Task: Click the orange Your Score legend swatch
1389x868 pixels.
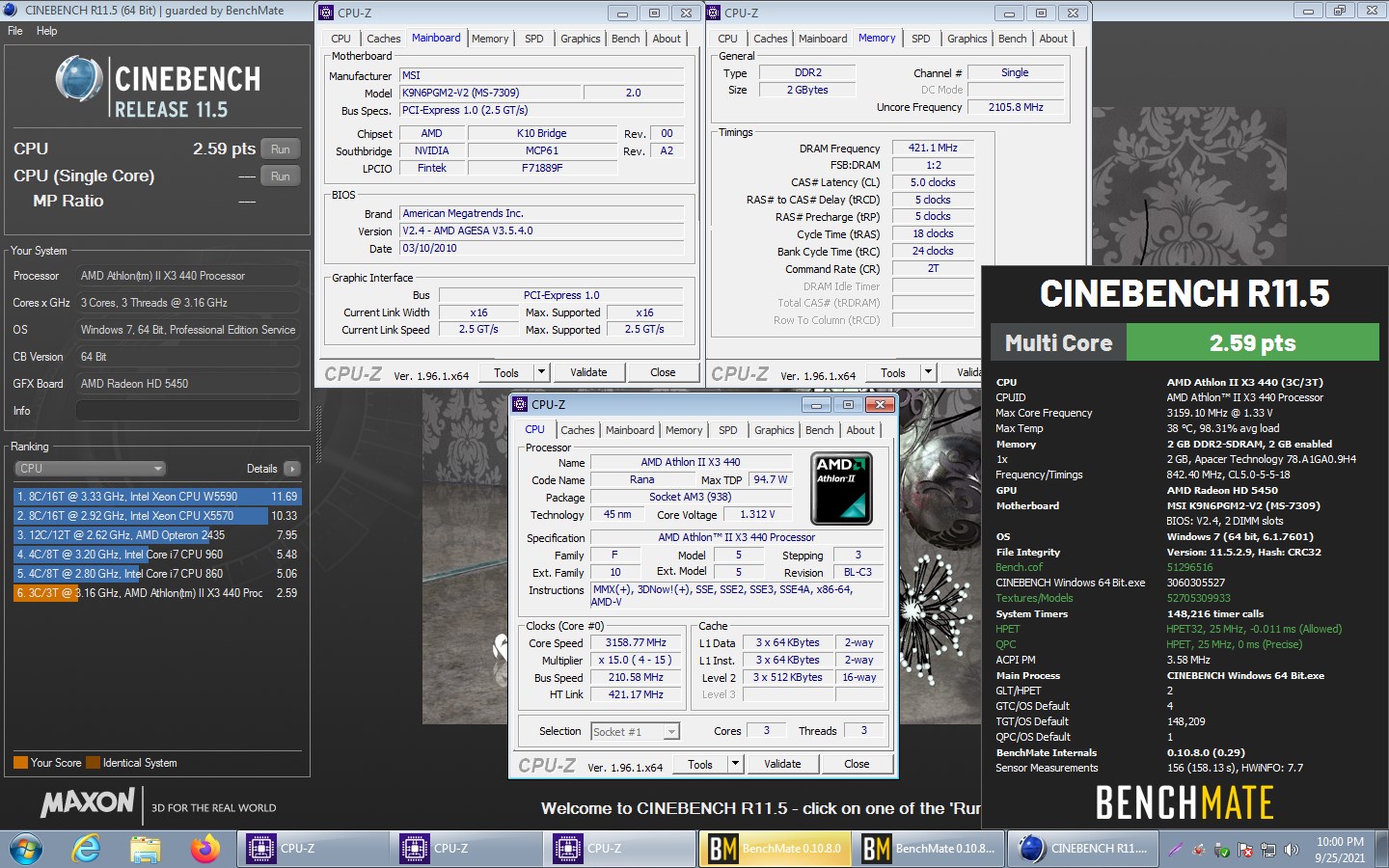Action: [x=20, y=763]
